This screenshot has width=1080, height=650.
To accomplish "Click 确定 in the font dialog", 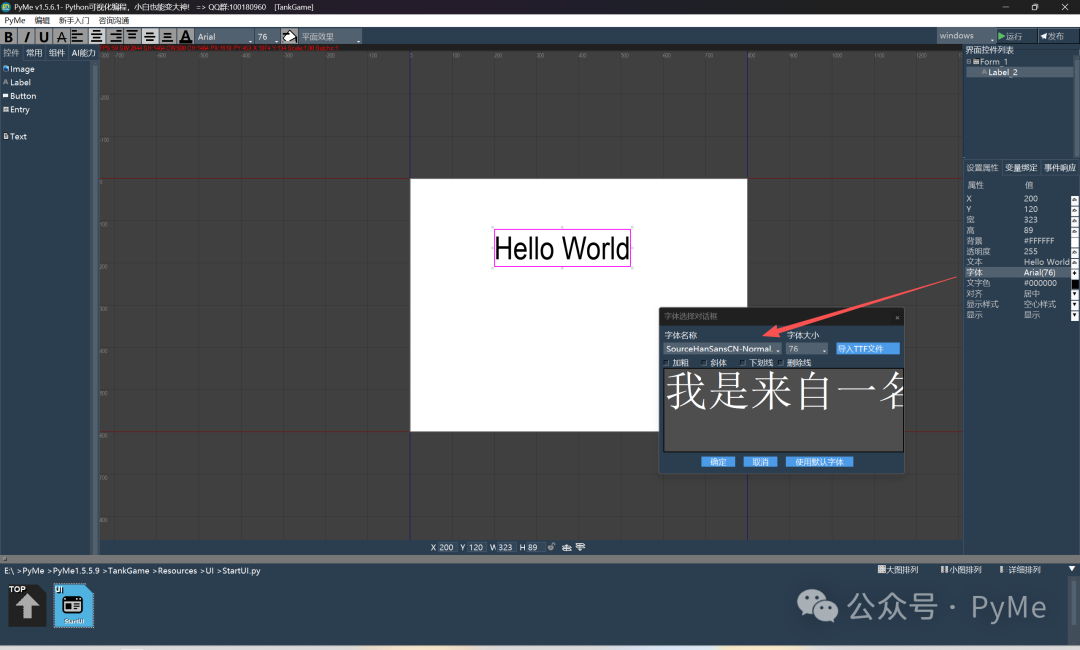I will [718, 462].
